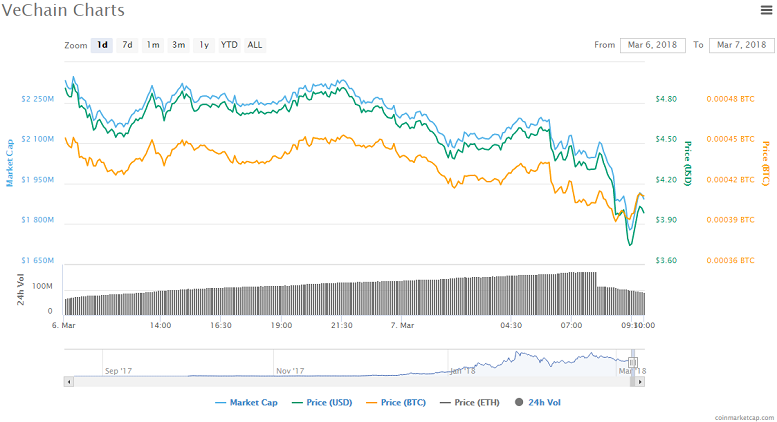This screenshot has height=422, width=777.
Task: Switch zoom to 3m
Action: tap(178, 45)
